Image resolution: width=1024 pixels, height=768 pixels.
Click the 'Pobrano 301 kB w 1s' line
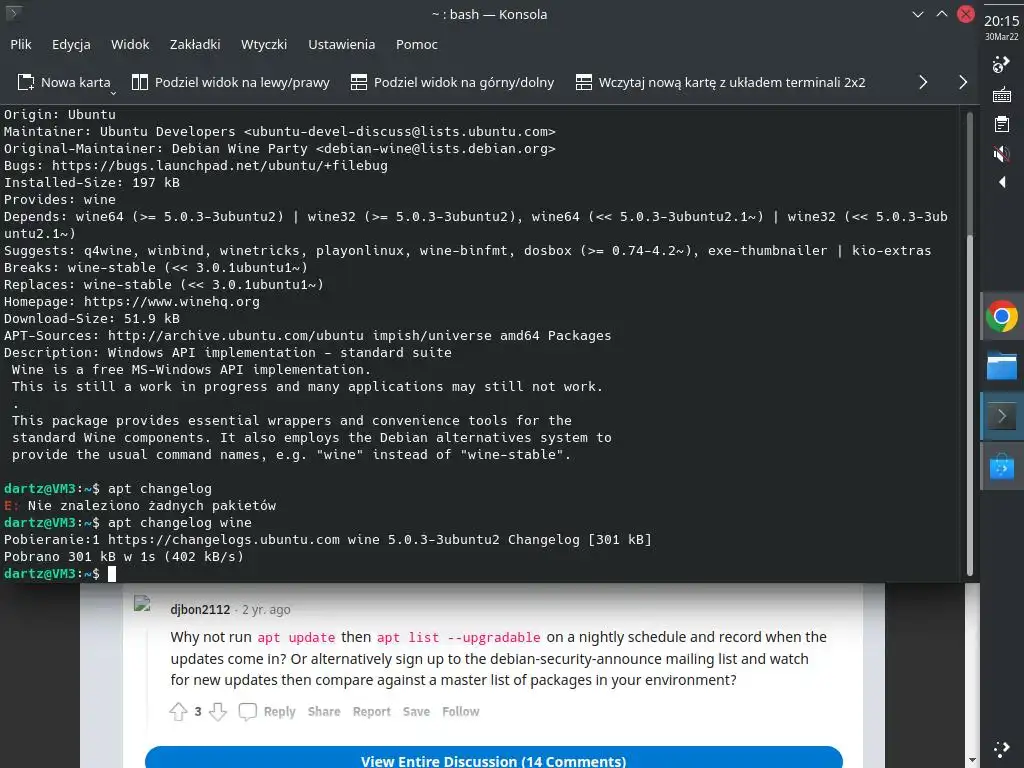coord(123,556)
